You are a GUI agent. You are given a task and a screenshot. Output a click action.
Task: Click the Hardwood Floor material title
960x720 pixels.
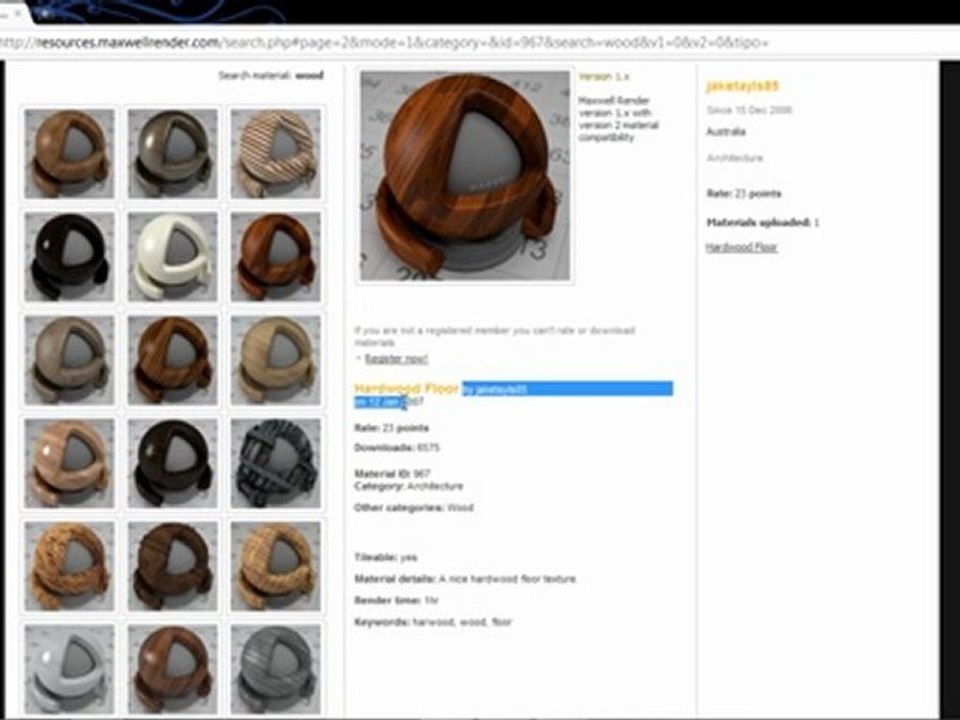(x=406, y=389)
